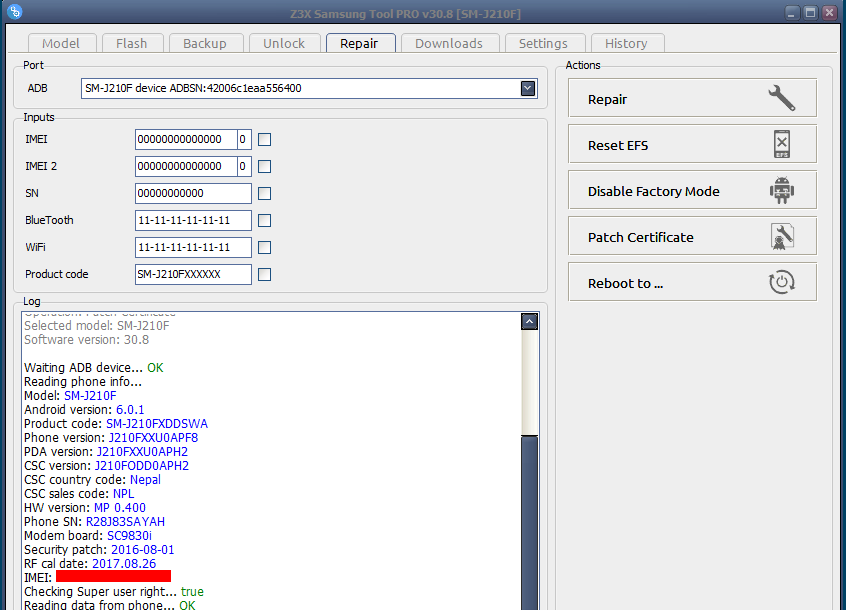Click the IMEI 2 check digit field
Screen dimensions: 846x610
(244, 167)
